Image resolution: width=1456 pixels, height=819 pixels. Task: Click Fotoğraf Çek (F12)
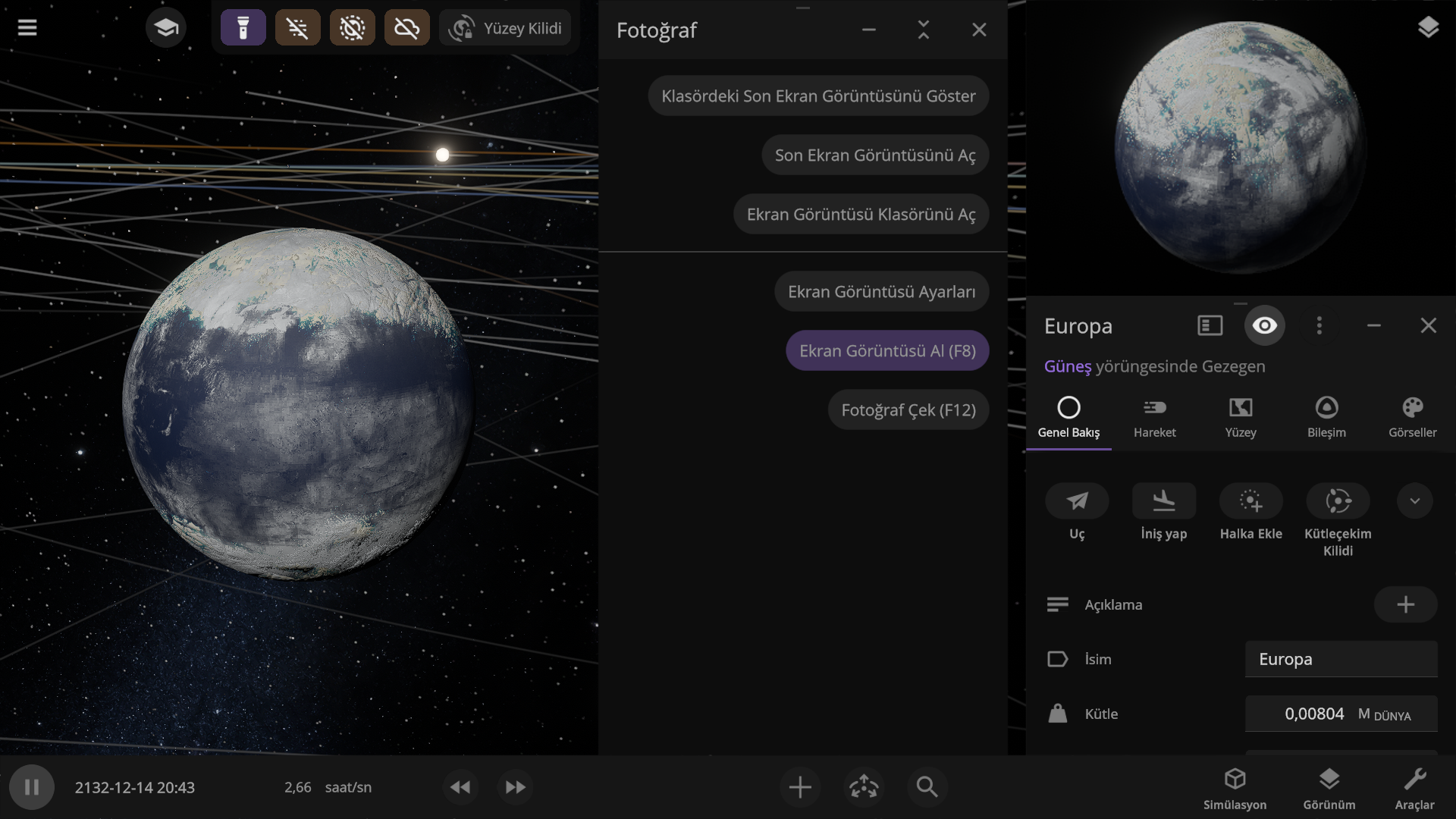tap(908, 409)
